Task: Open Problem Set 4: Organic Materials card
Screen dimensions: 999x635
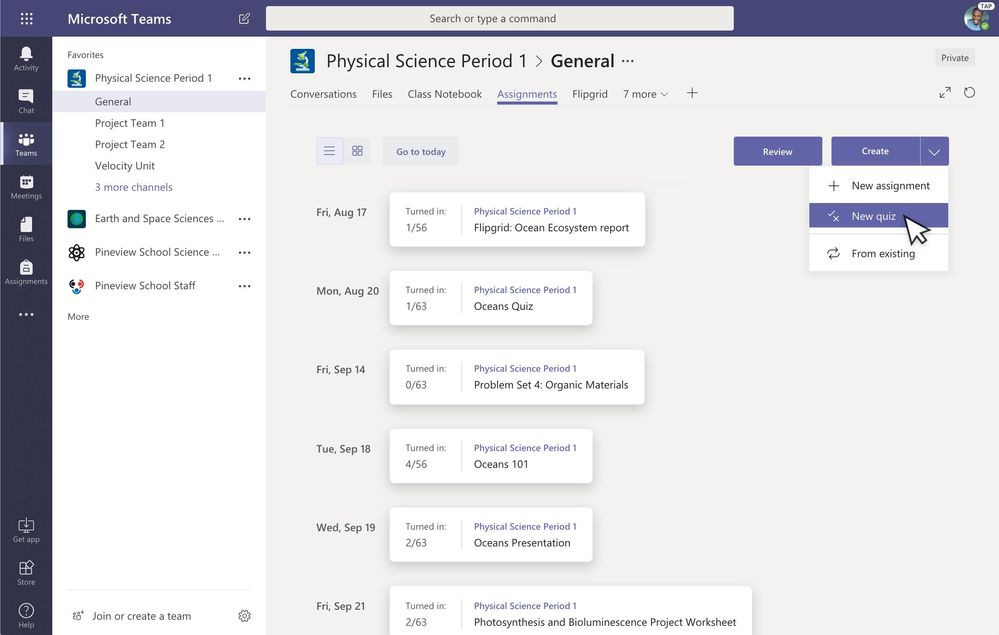Action: point(517,377)
